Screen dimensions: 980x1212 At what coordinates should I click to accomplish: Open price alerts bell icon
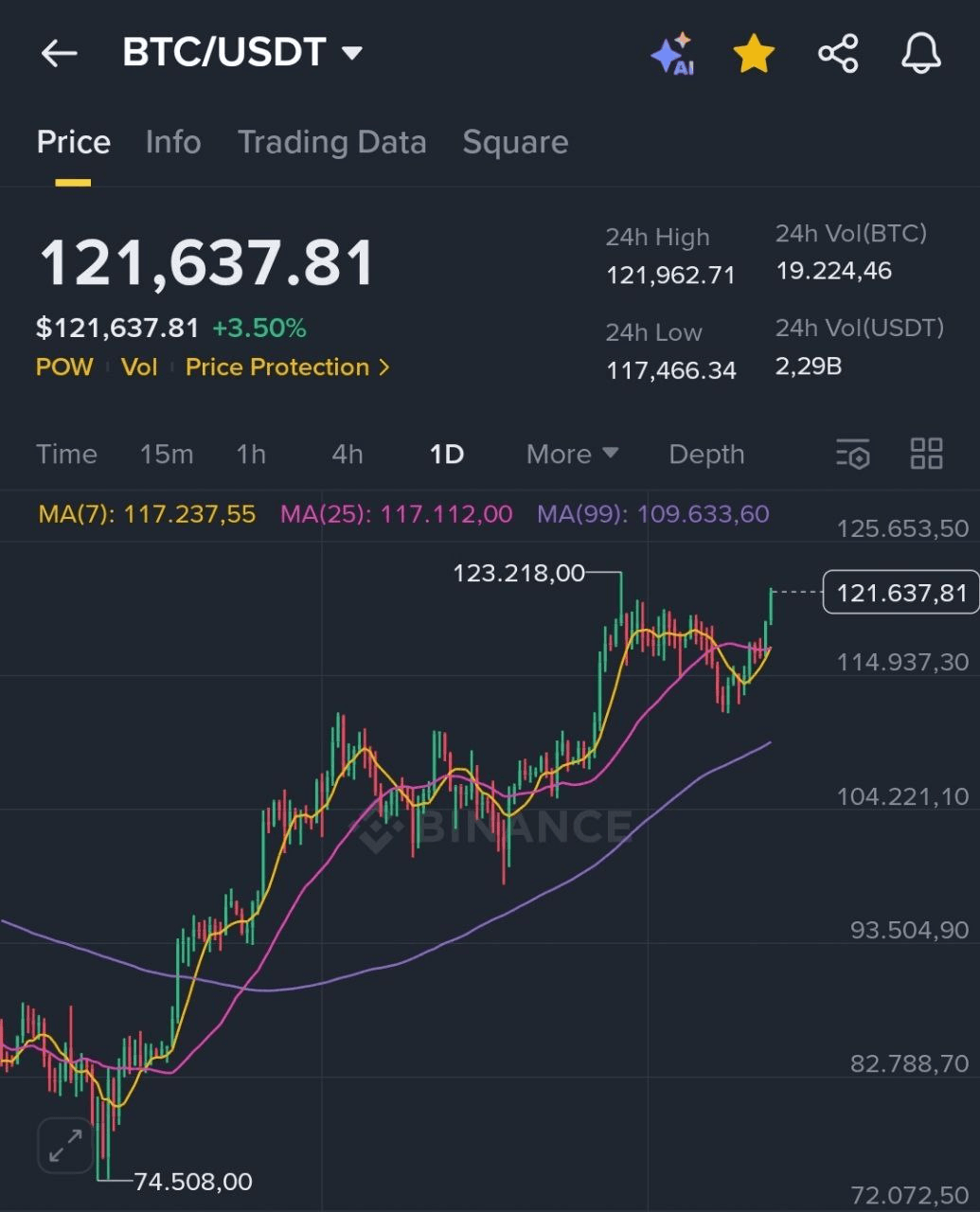pyautogui.click(x=921, y=53)
